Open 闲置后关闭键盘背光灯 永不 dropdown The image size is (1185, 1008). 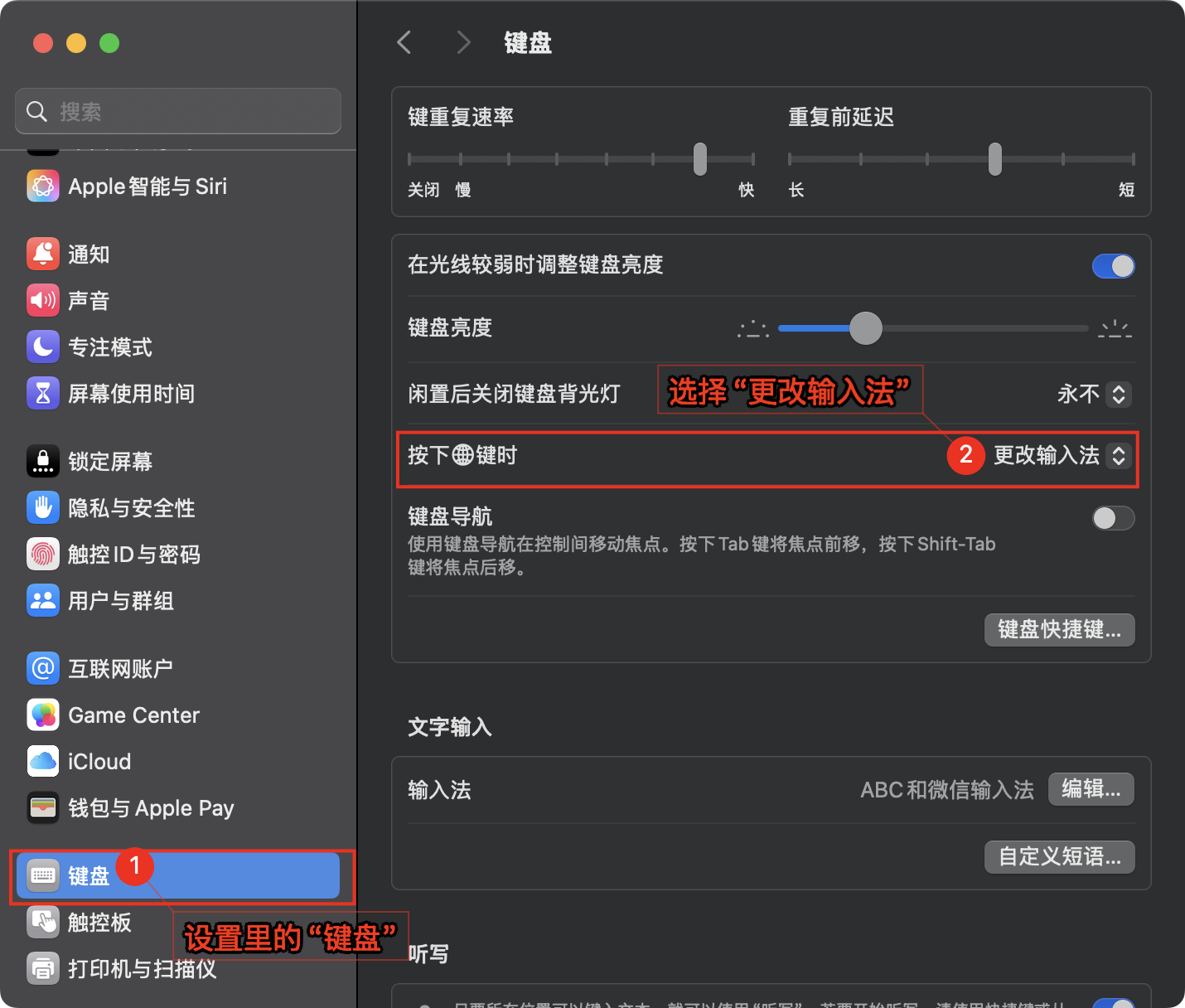click(x=1118, y=395)
